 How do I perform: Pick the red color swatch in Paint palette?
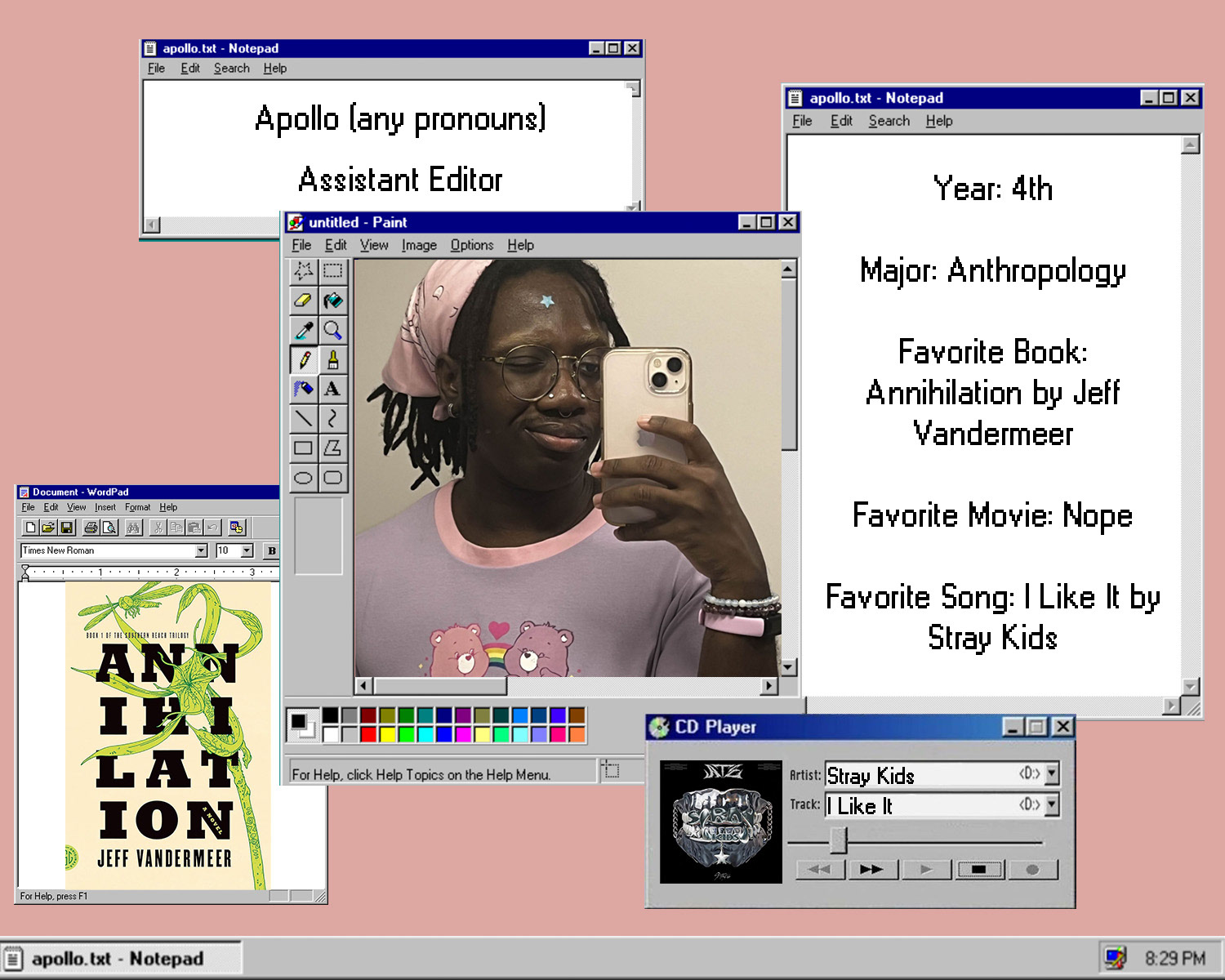pos(368,734)
